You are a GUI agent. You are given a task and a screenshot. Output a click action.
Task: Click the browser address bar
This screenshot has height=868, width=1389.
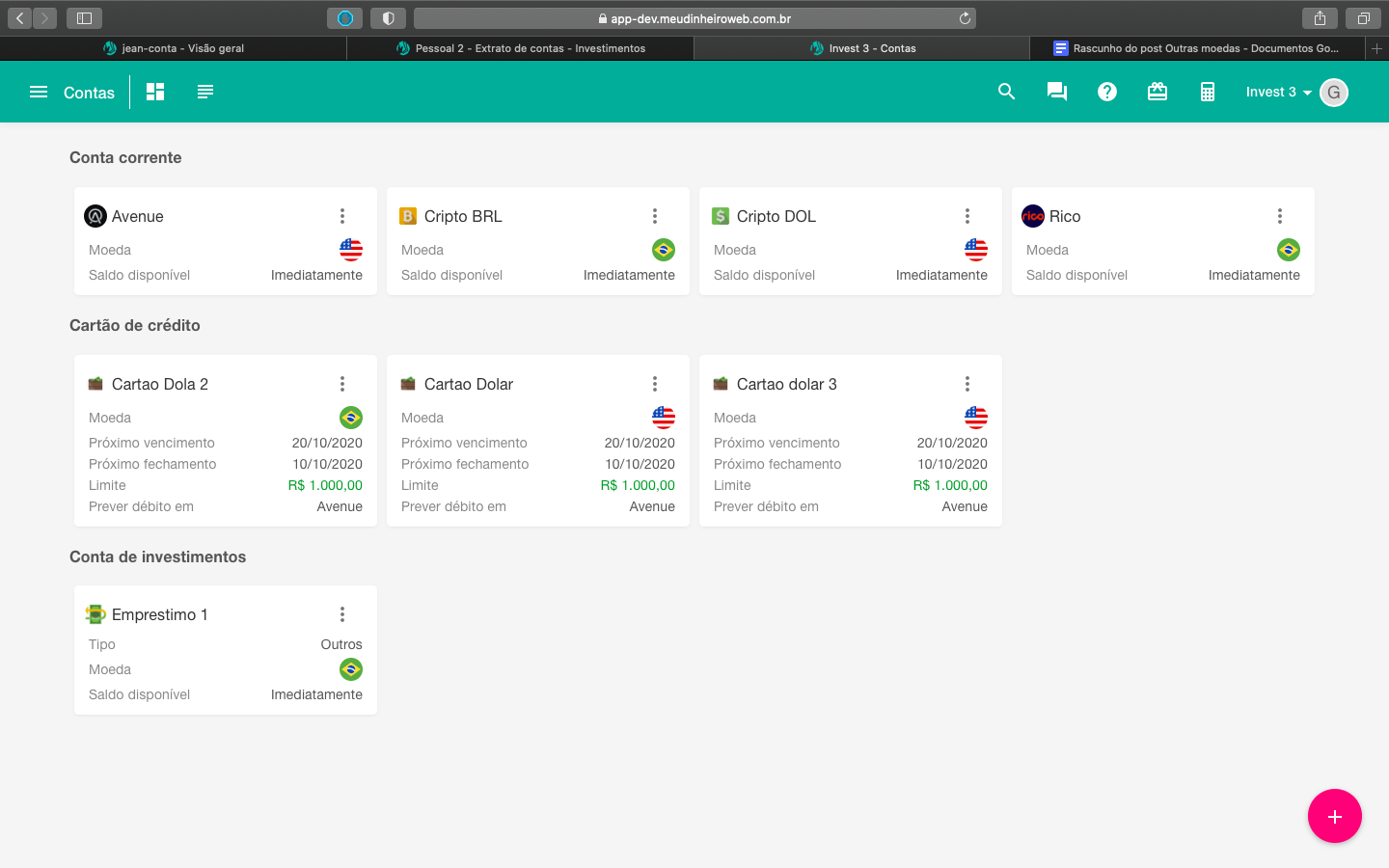(694, 18)
